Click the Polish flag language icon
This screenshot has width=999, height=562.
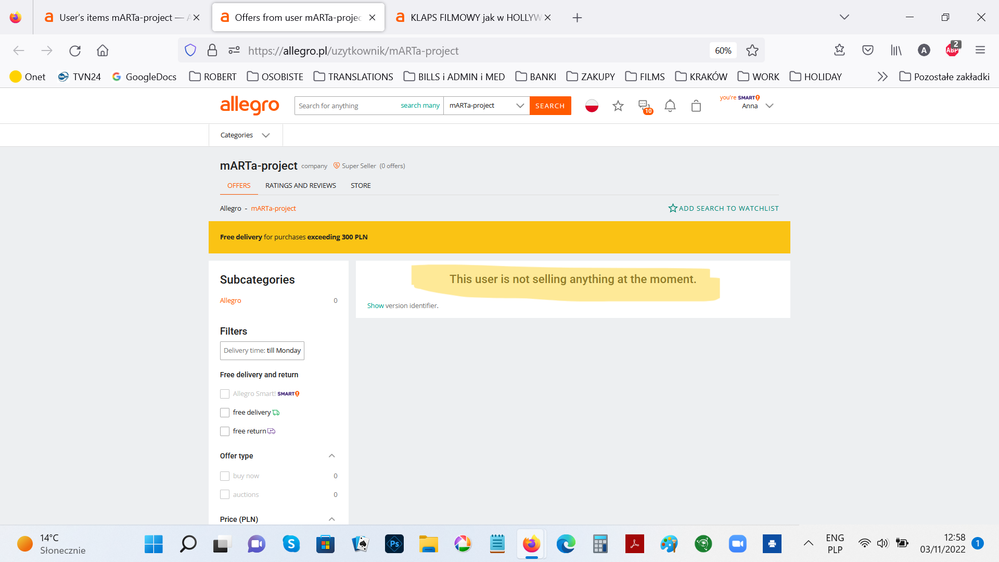592,106
